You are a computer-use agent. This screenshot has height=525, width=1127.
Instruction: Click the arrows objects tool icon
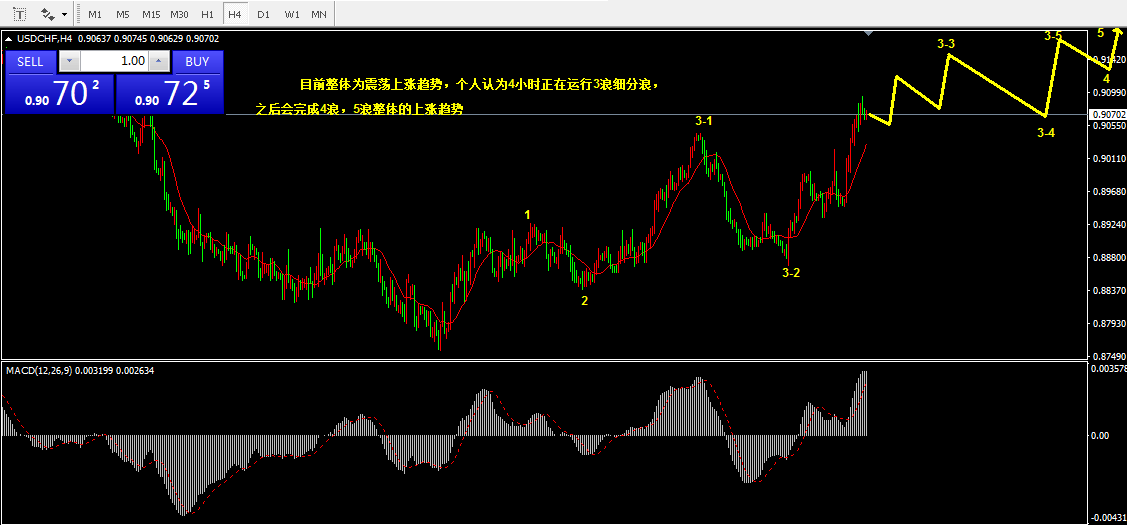(x=48, y=14)
